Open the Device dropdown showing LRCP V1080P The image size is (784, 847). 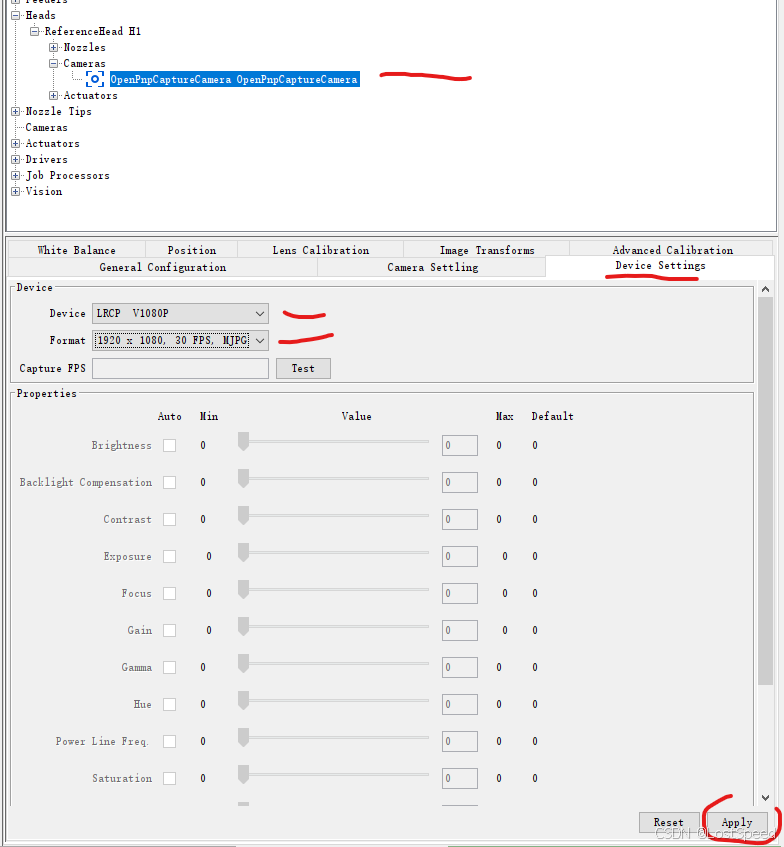click(x=180, y=313)
